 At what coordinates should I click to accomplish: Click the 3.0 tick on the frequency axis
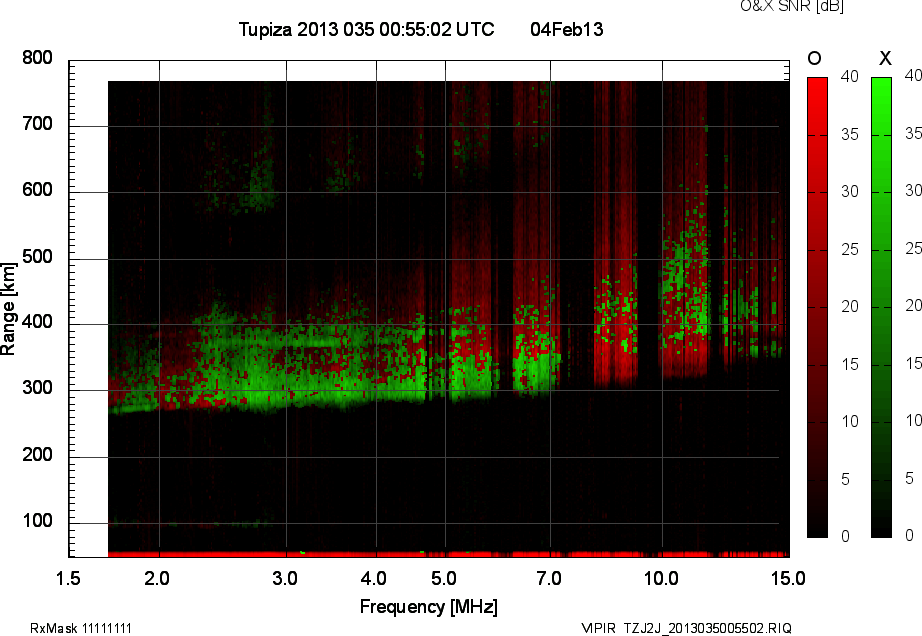point(286,578)
